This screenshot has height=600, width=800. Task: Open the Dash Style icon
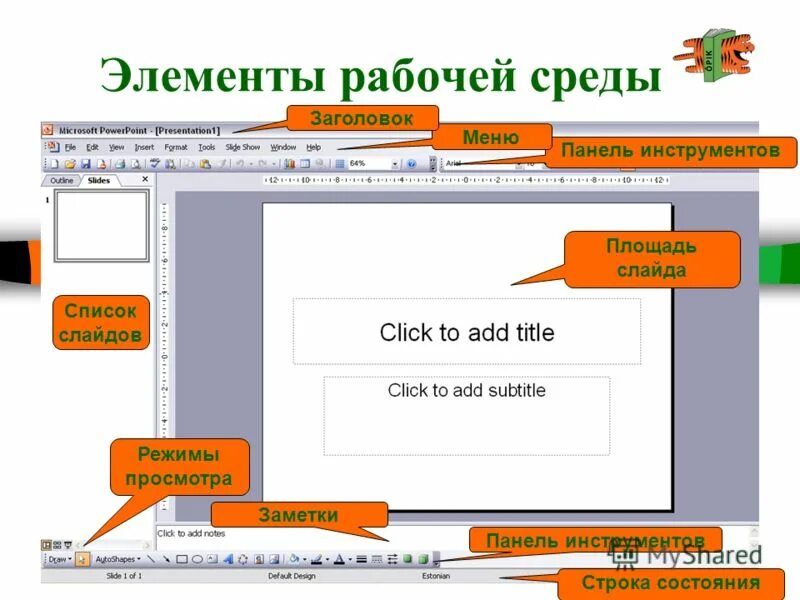[376, 559]
